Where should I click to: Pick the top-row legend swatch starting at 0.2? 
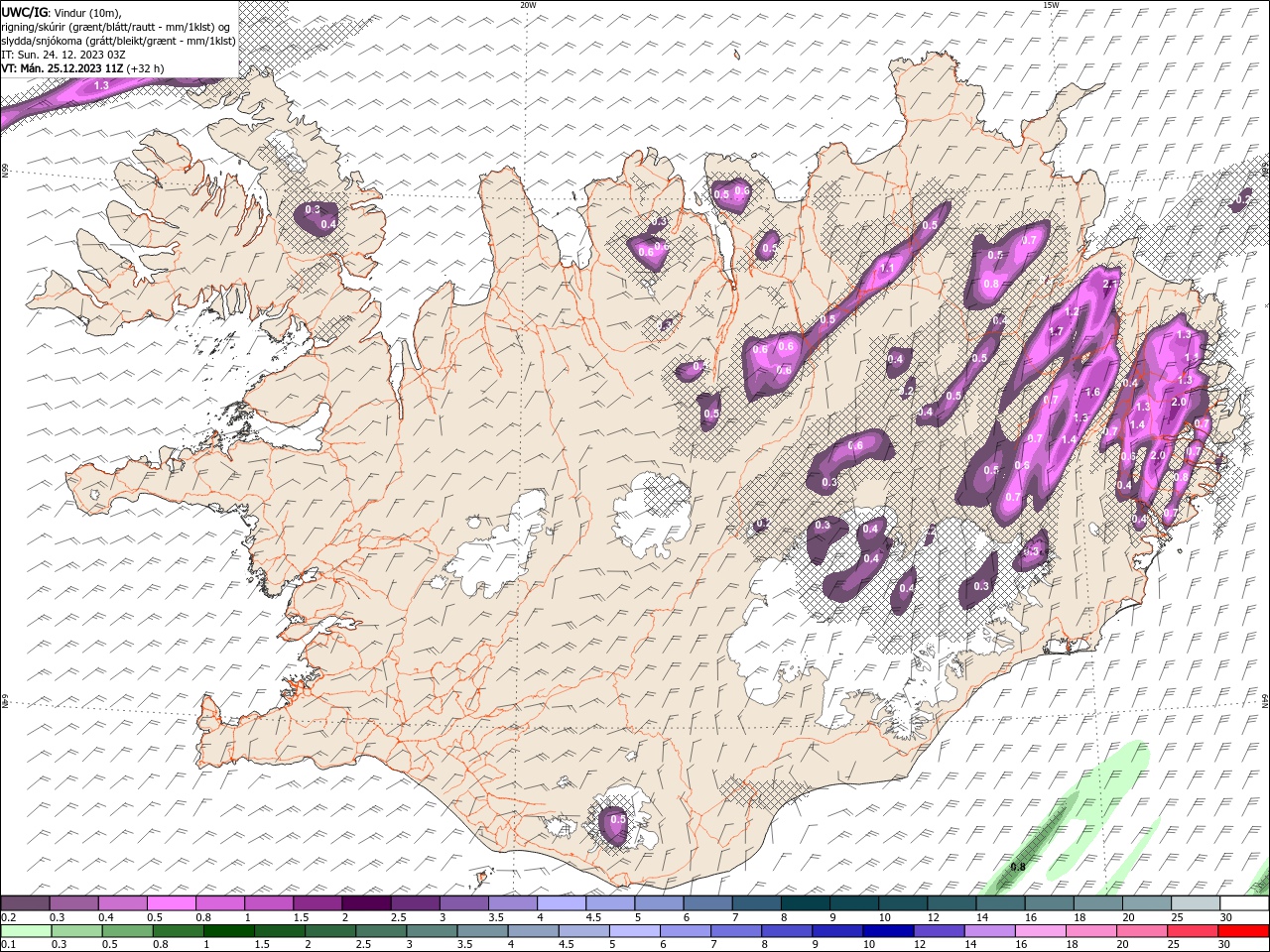[25, 903]
